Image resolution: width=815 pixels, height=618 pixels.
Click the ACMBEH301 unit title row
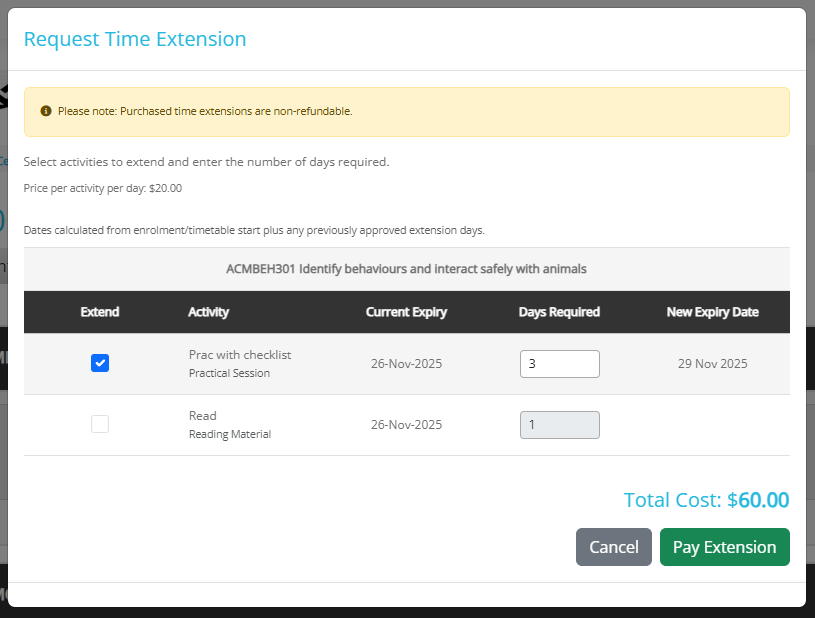(x=406, y=269)
